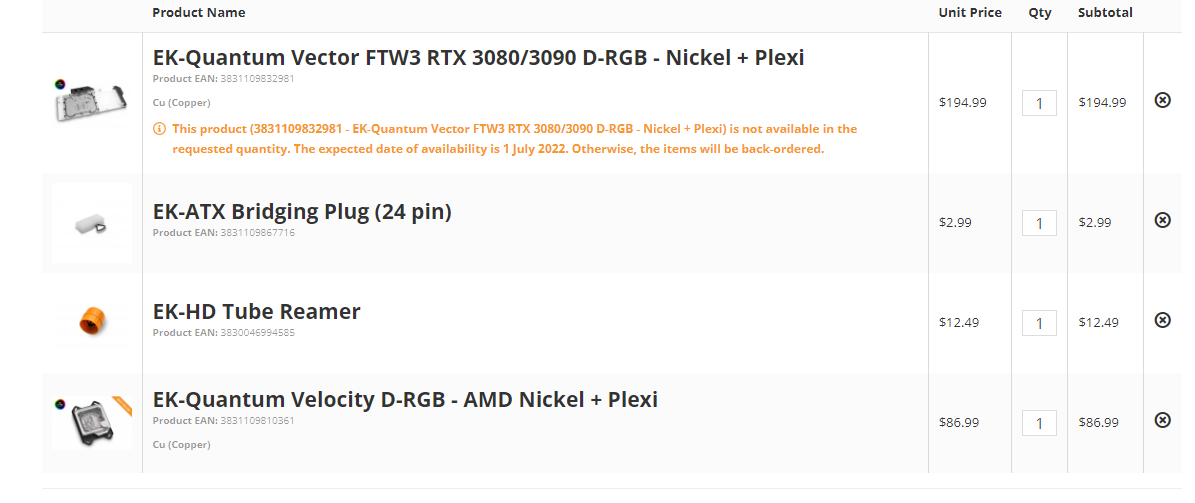The height and width of the screenshot is (503, 1195).
Task: Remove EK-ATX Bridging Plug from cart
Action: pos(1162,220)
